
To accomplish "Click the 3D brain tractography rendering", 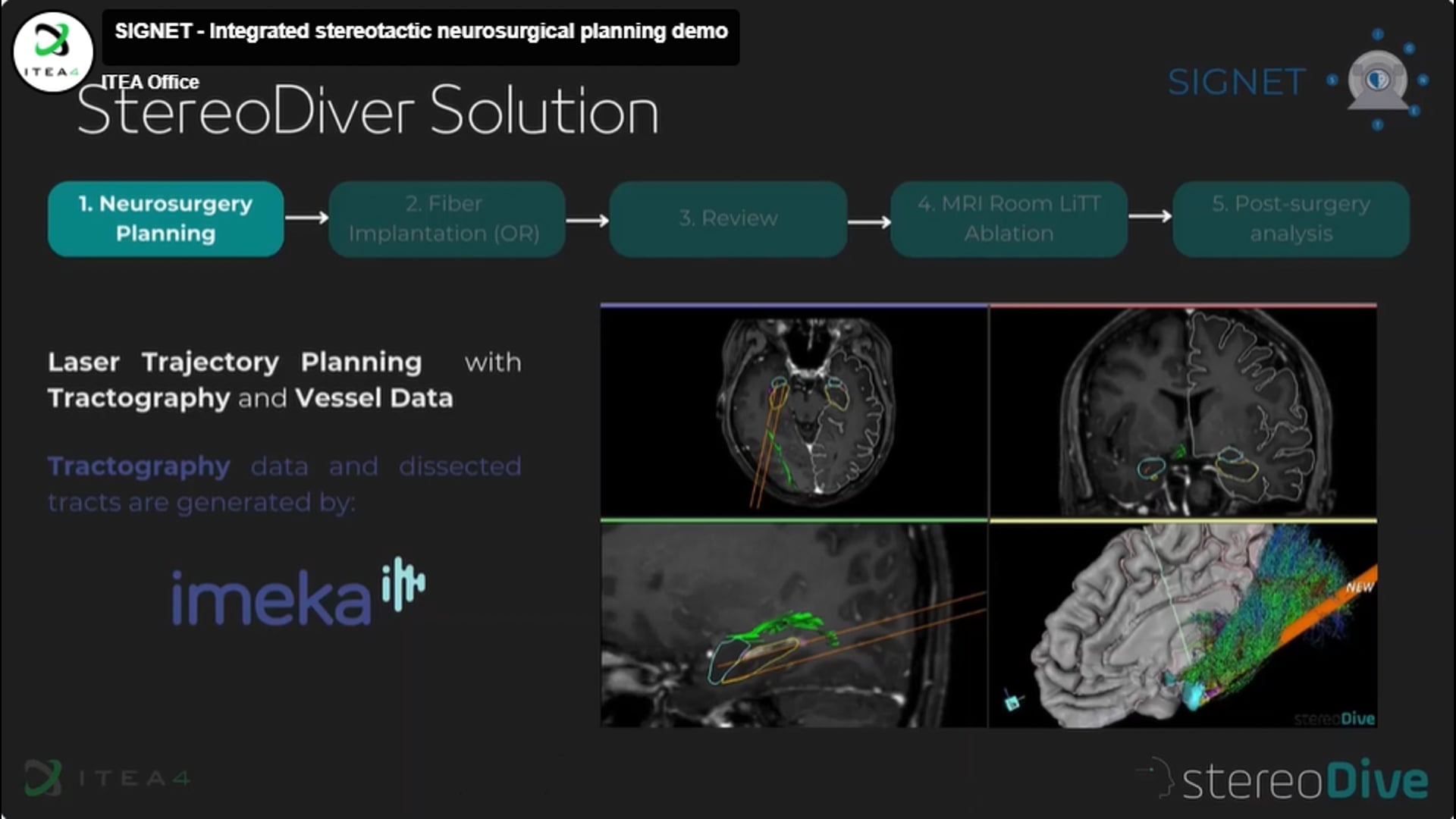I will [1183, 625].
